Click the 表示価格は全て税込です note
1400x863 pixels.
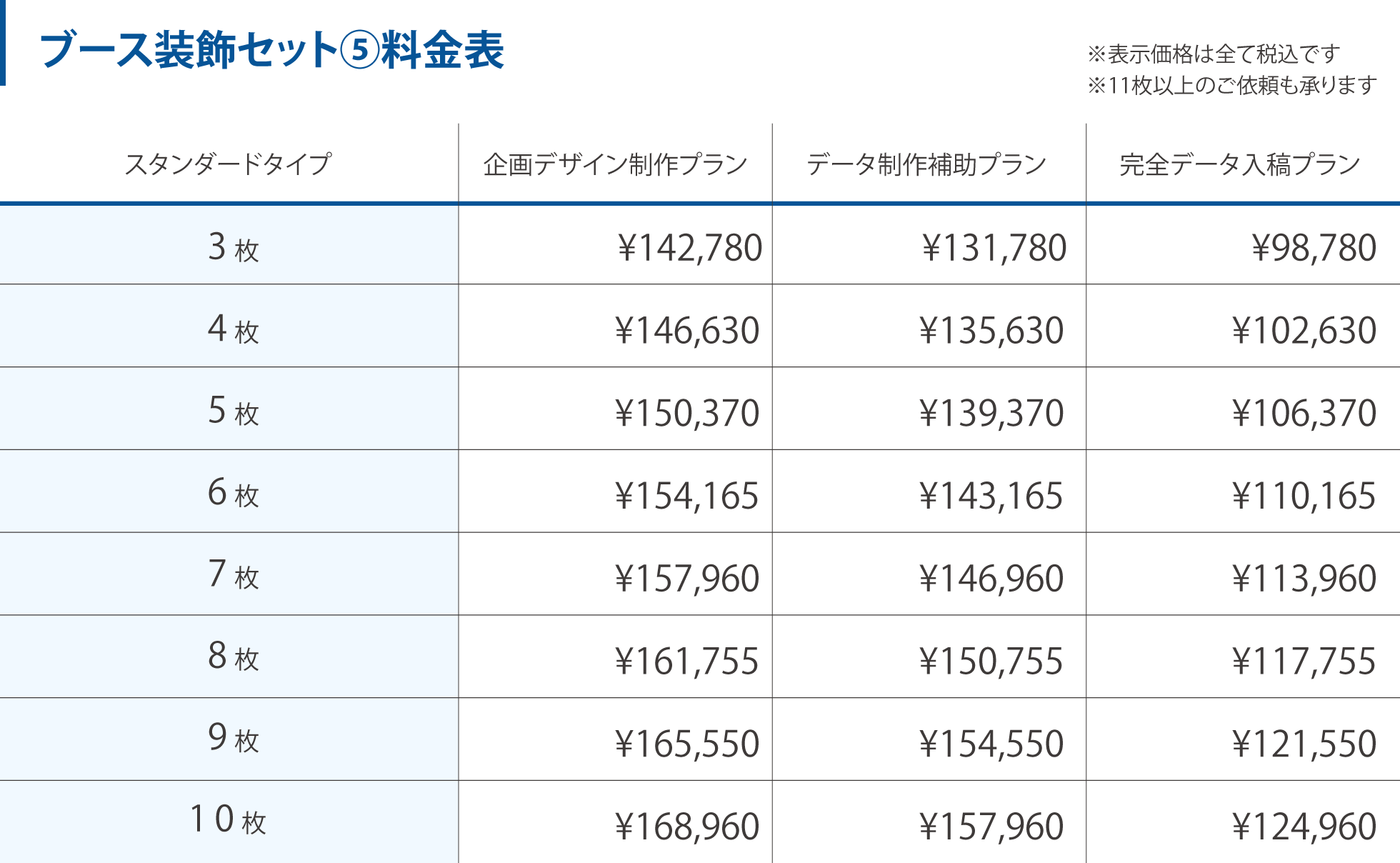pyautogui.click(x=1213, y=54)
